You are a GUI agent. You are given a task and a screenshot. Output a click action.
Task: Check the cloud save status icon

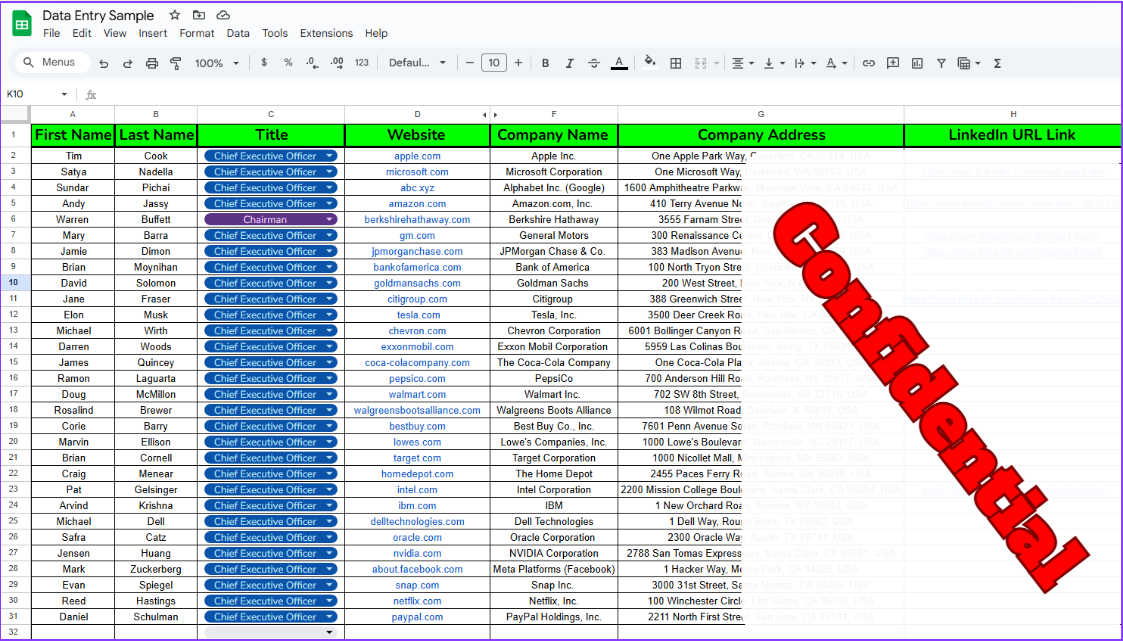pyautogui.click(x=223, y=15)
